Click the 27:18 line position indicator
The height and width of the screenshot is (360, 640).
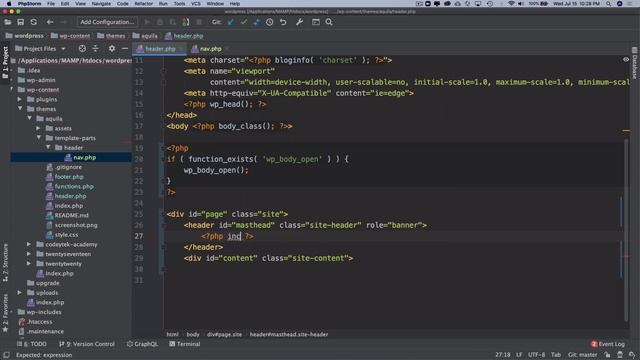[503, 355]
